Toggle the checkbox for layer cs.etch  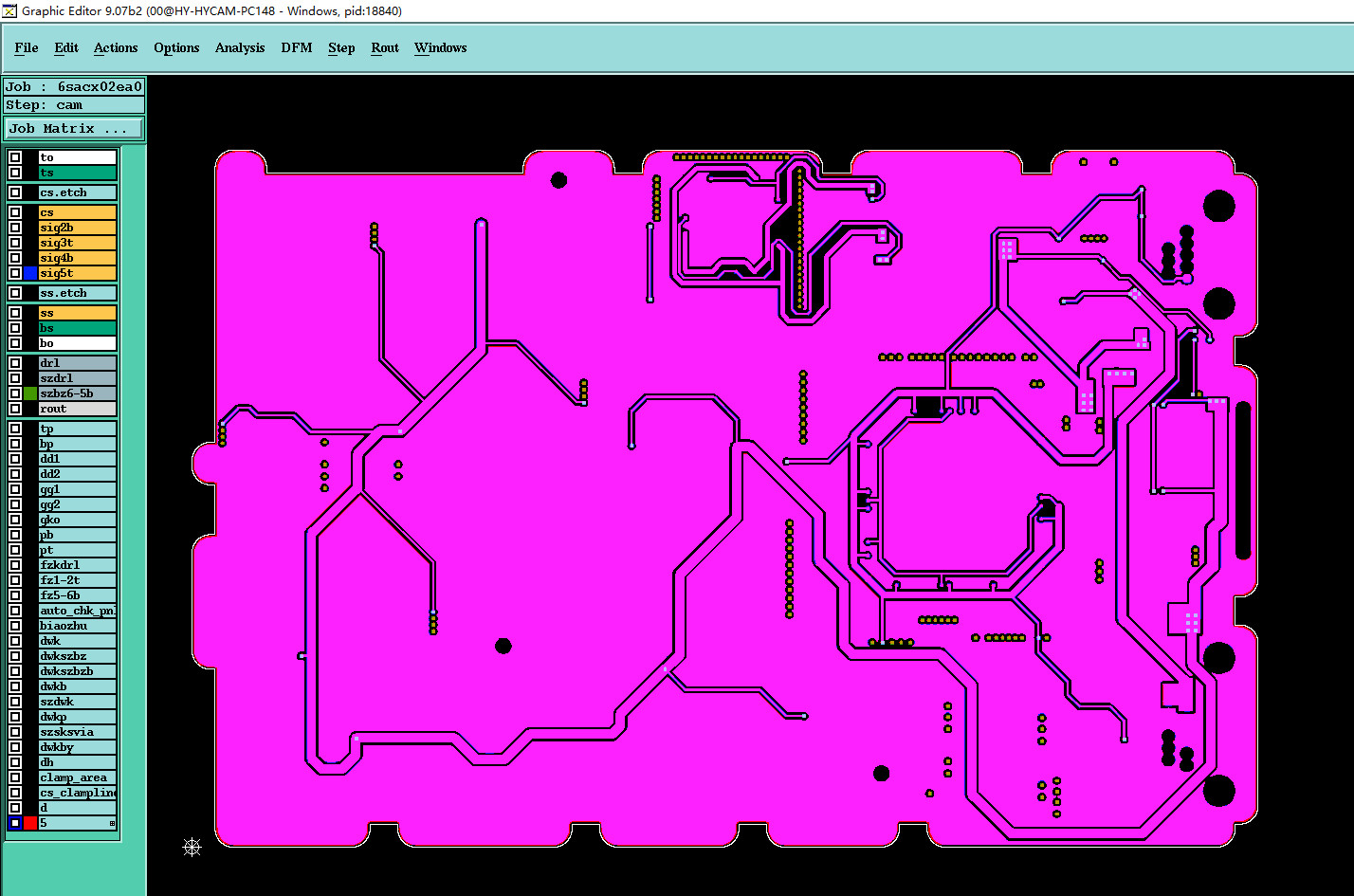click(15, 192)
